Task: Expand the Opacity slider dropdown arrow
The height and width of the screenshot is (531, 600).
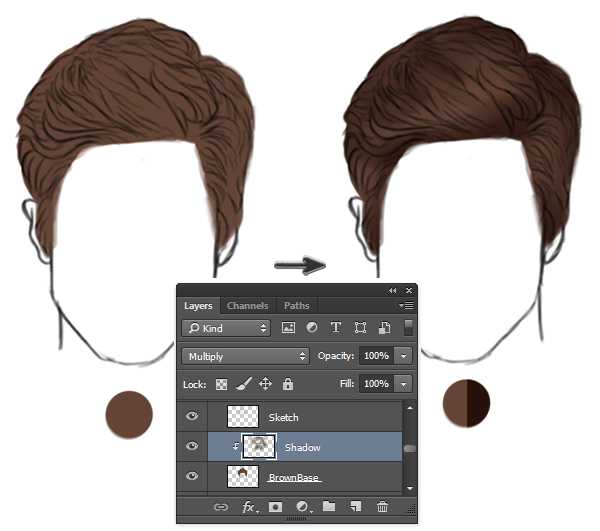Action: tap(403, 356)
